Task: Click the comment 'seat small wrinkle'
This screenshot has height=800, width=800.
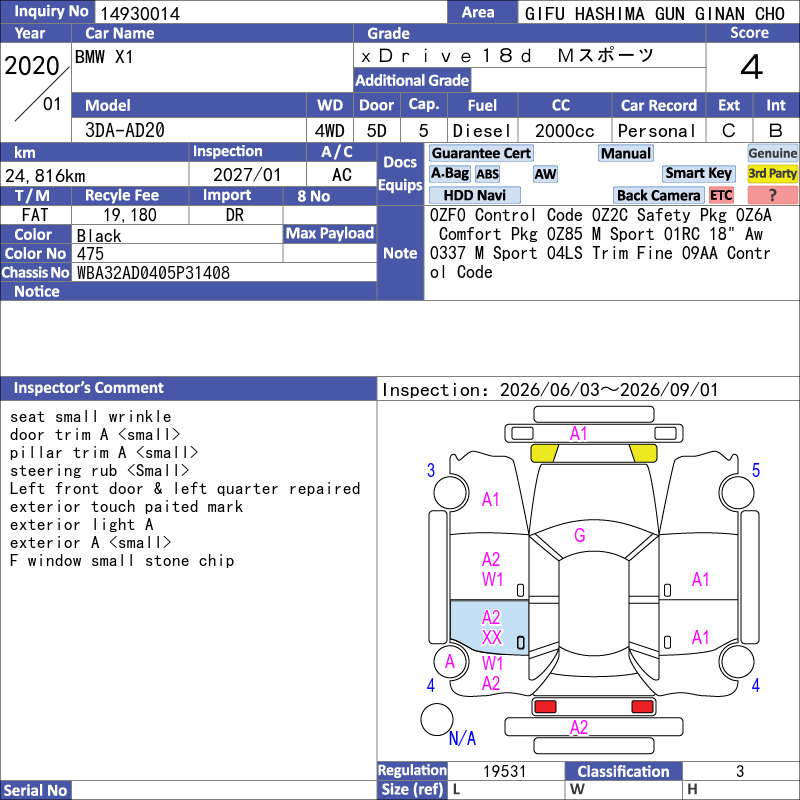Action: (x=91, y=416)
